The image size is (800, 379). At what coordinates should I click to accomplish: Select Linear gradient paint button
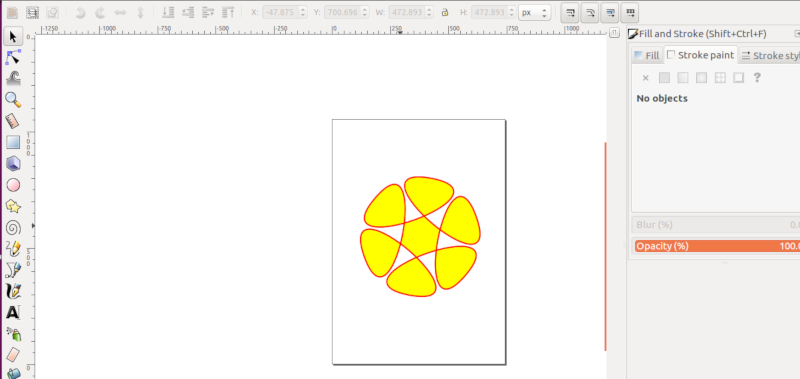pos(683,78)
